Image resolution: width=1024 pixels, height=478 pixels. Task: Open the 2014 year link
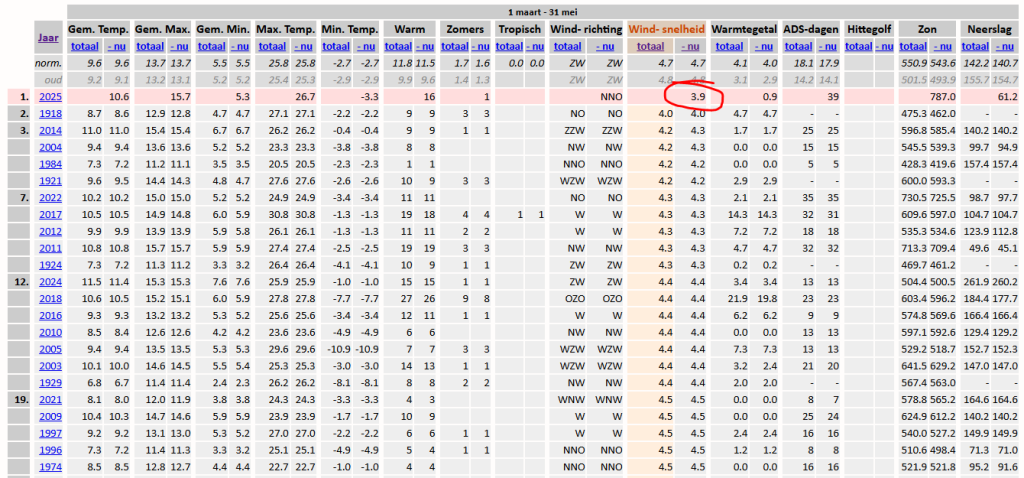tap(49, 131)
